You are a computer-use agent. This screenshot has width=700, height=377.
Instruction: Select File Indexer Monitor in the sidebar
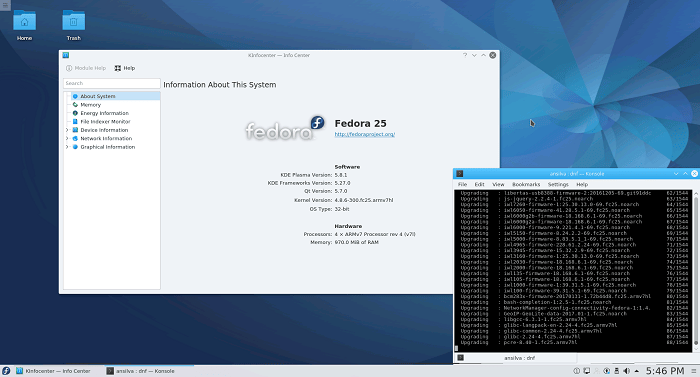coord(105,121)
